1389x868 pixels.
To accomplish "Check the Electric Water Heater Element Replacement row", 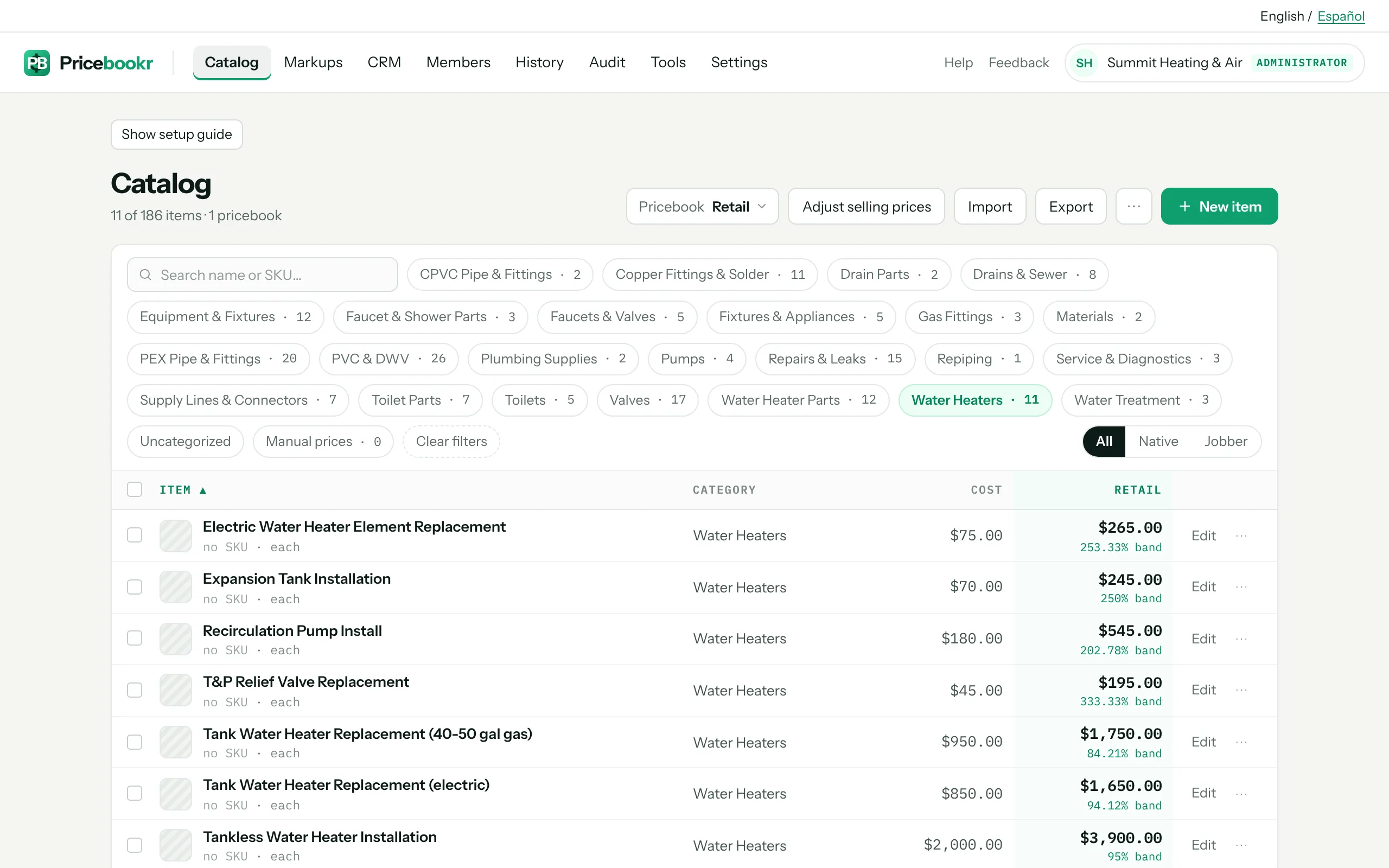I will coord(135,535).
